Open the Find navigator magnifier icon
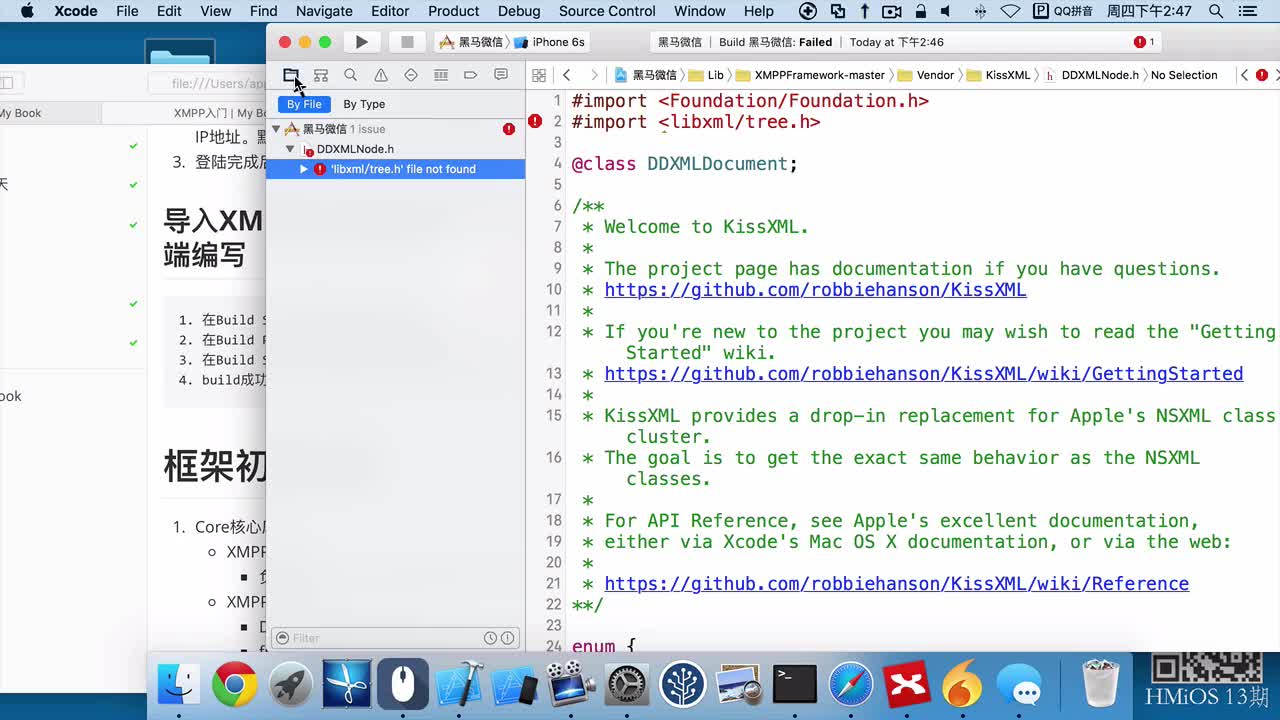The height and width of the screenshot is (720, 1280). (351, 75)
